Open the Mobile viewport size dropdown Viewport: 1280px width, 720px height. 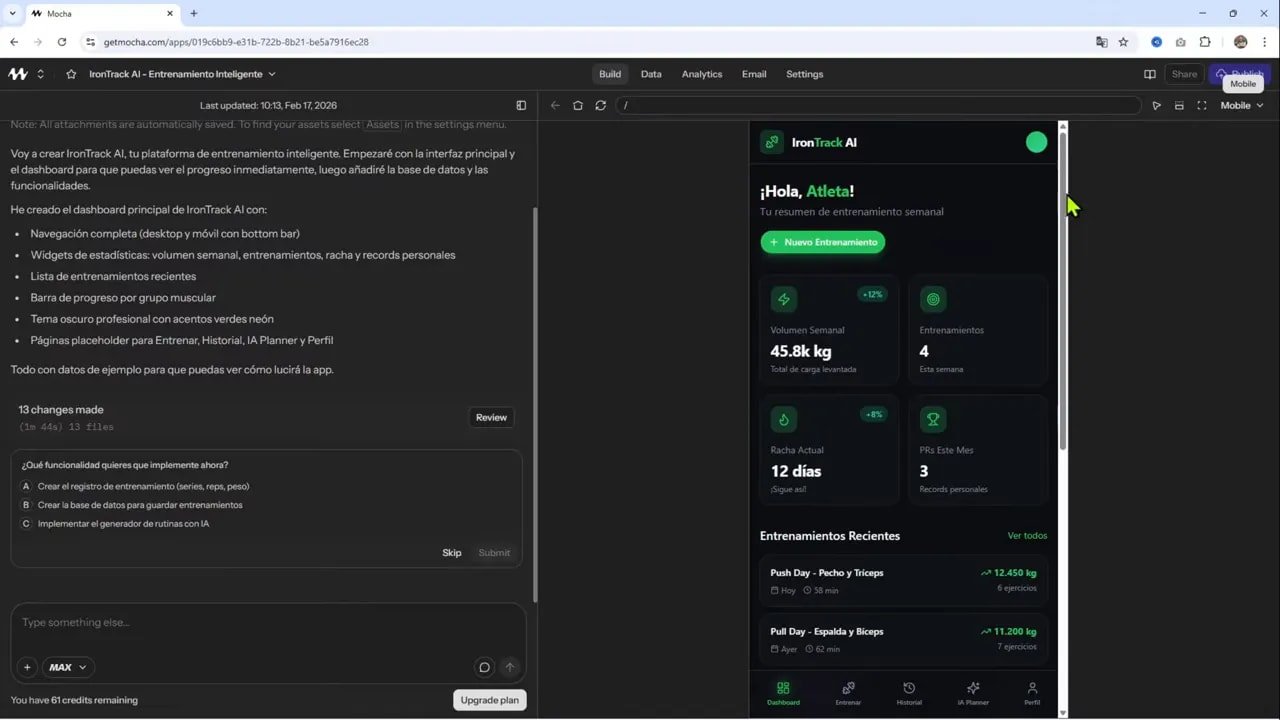[x=1240, y=105]
